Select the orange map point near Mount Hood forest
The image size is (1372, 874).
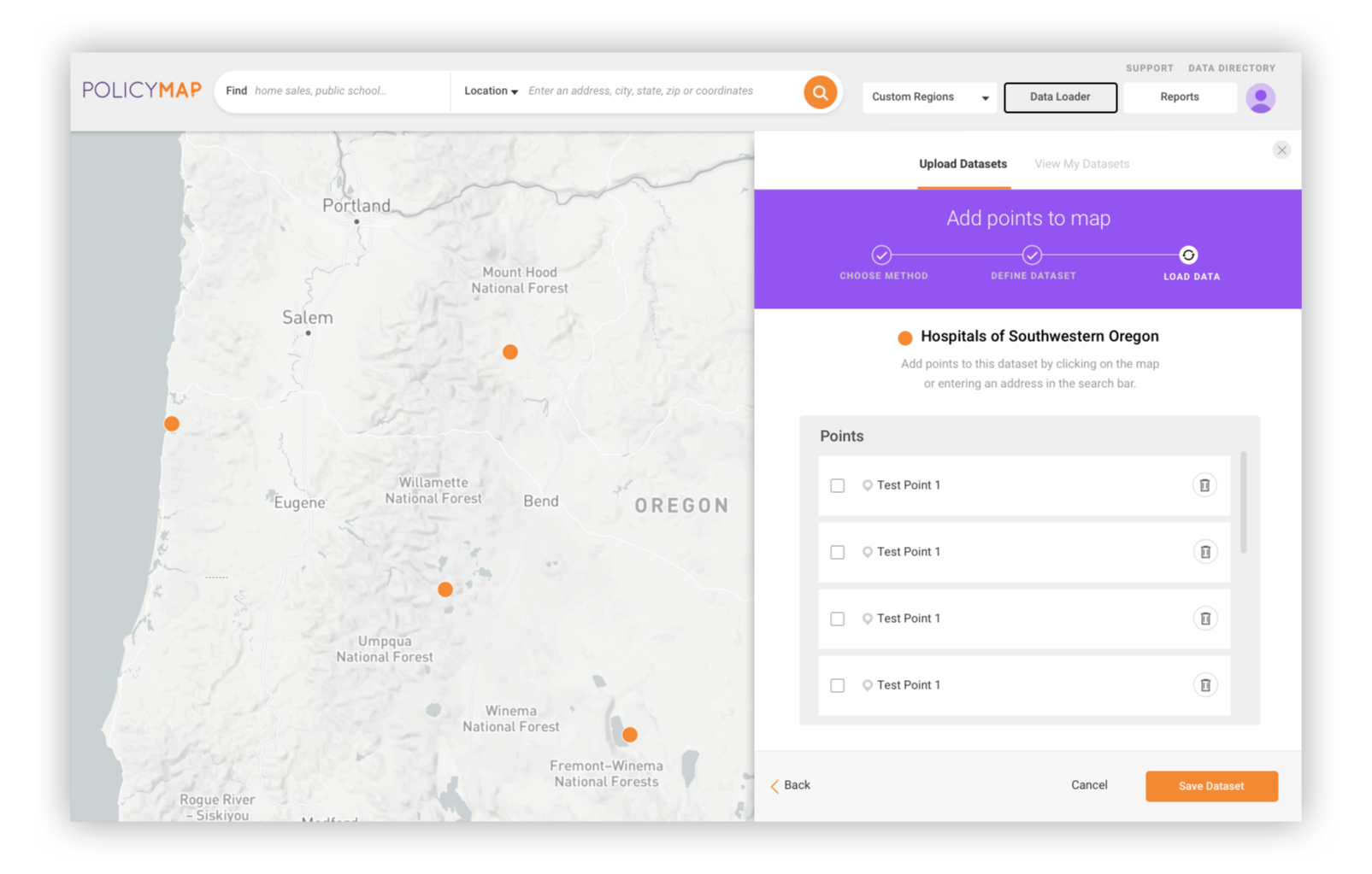point(510,352)
